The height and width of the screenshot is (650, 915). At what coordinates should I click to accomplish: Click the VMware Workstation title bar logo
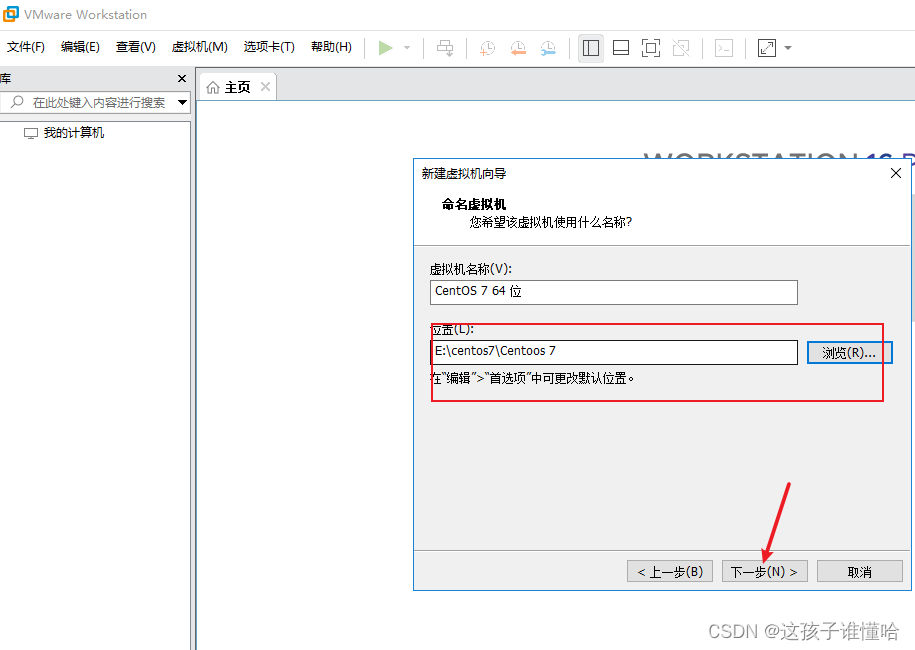[11, 14]
